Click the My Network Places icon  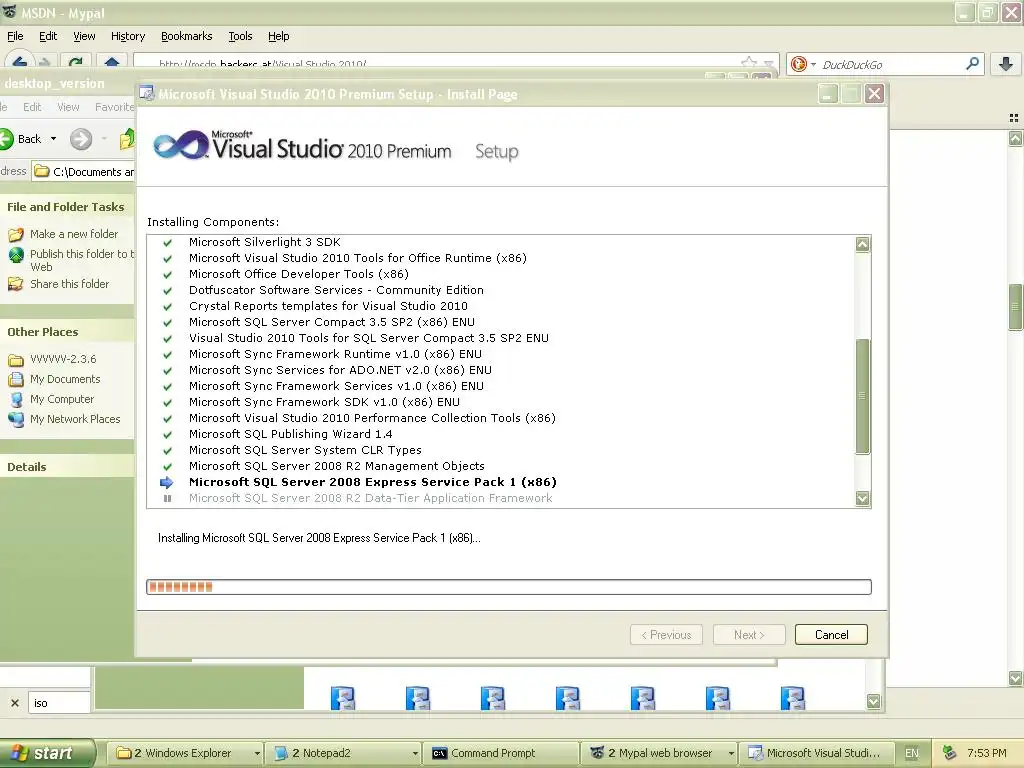tap(16, 420)
